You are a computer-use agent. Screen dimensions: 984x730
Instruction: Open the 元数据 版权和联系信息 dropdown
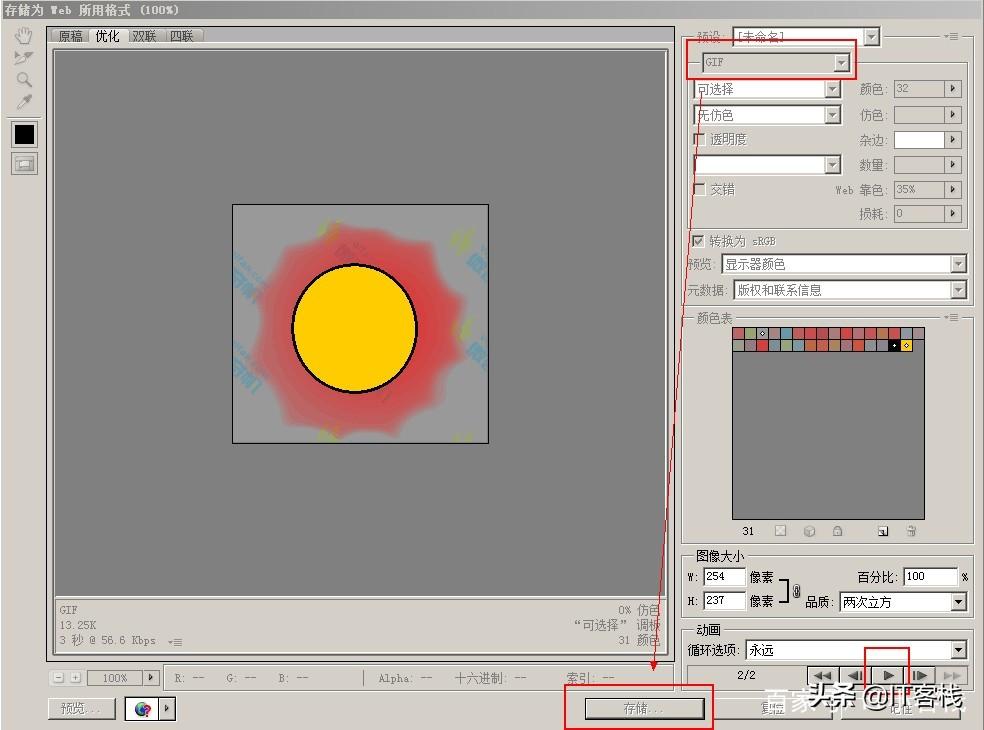850,290
